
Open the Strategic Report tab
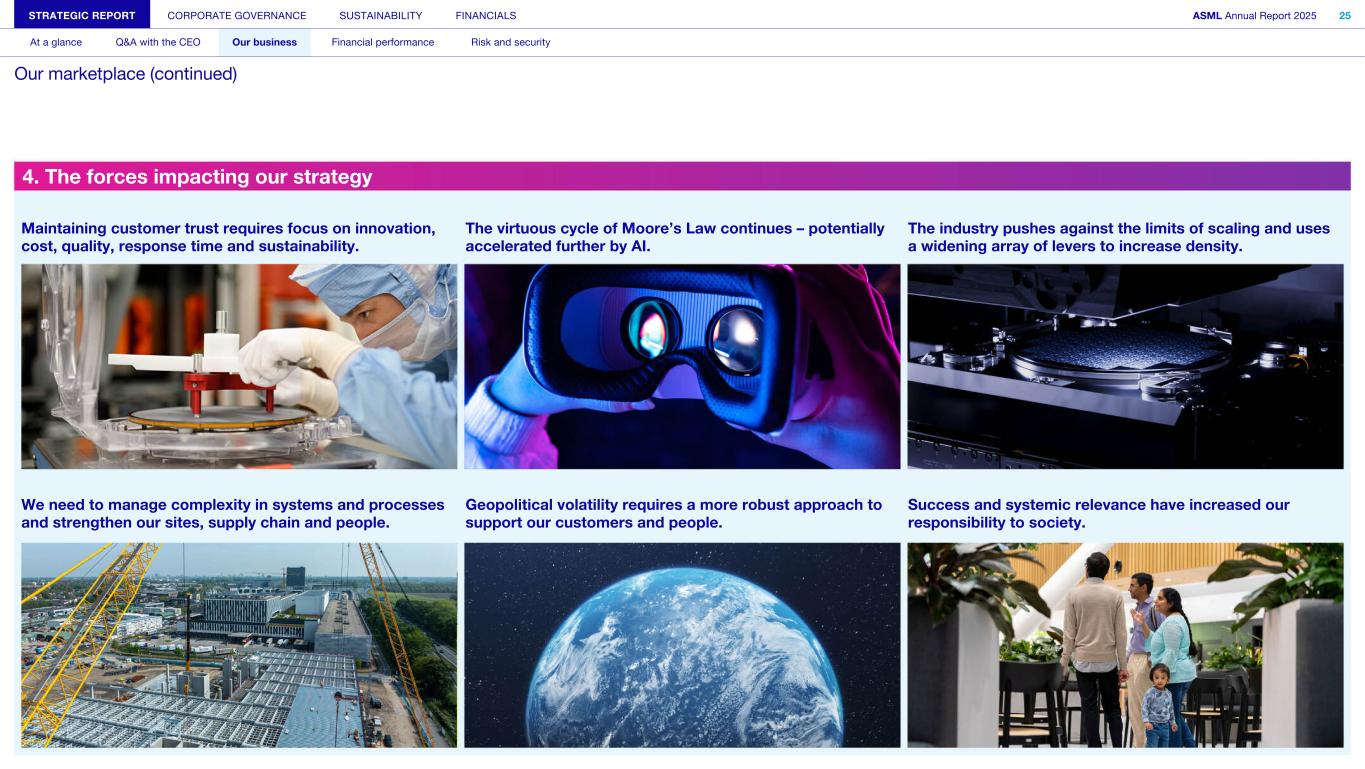click(82, 15)
